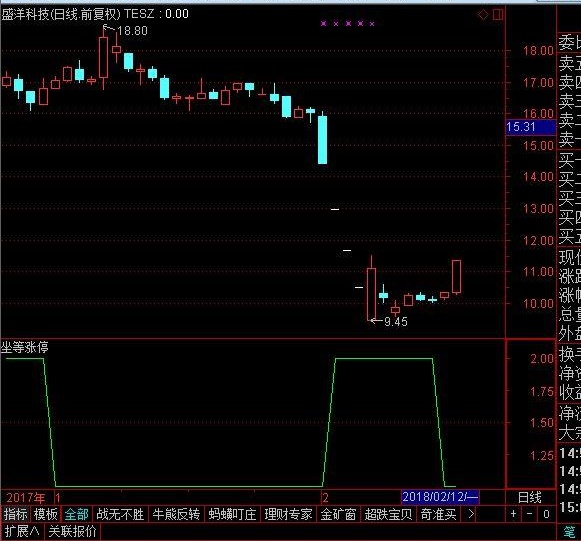Click the plus zoom button
The image size is (581, 541).
(x=514, y=514)
